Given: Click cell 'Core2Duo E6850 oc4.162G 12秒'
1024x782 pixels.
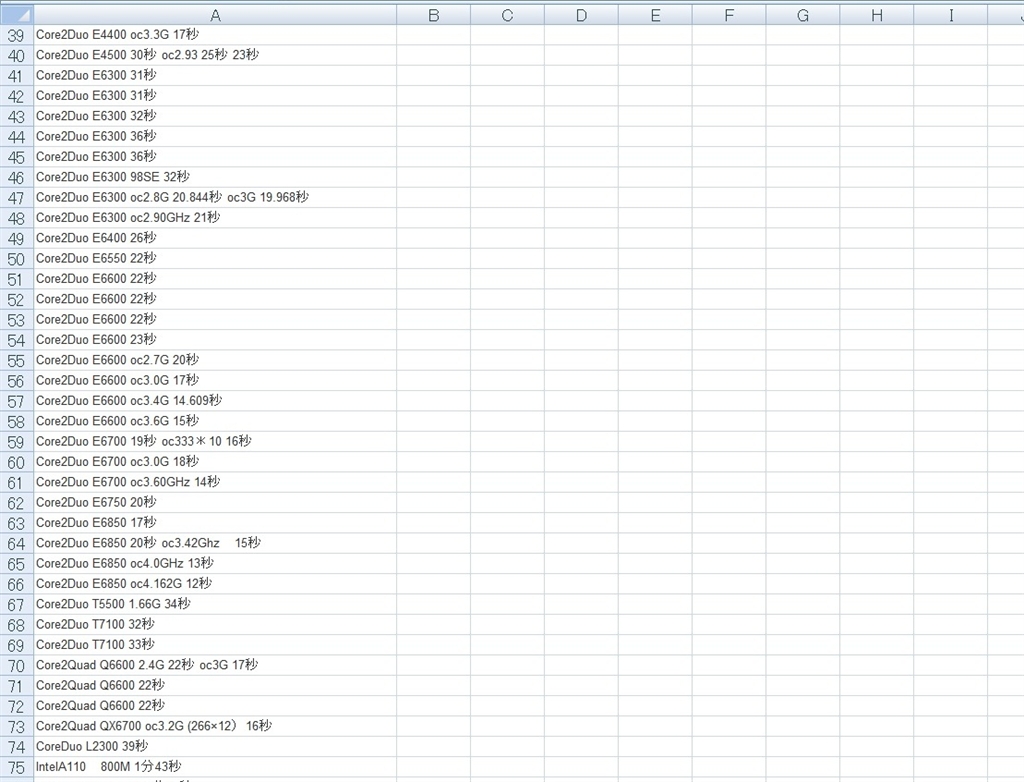Looking at the screenshot, I should point(215,584).
